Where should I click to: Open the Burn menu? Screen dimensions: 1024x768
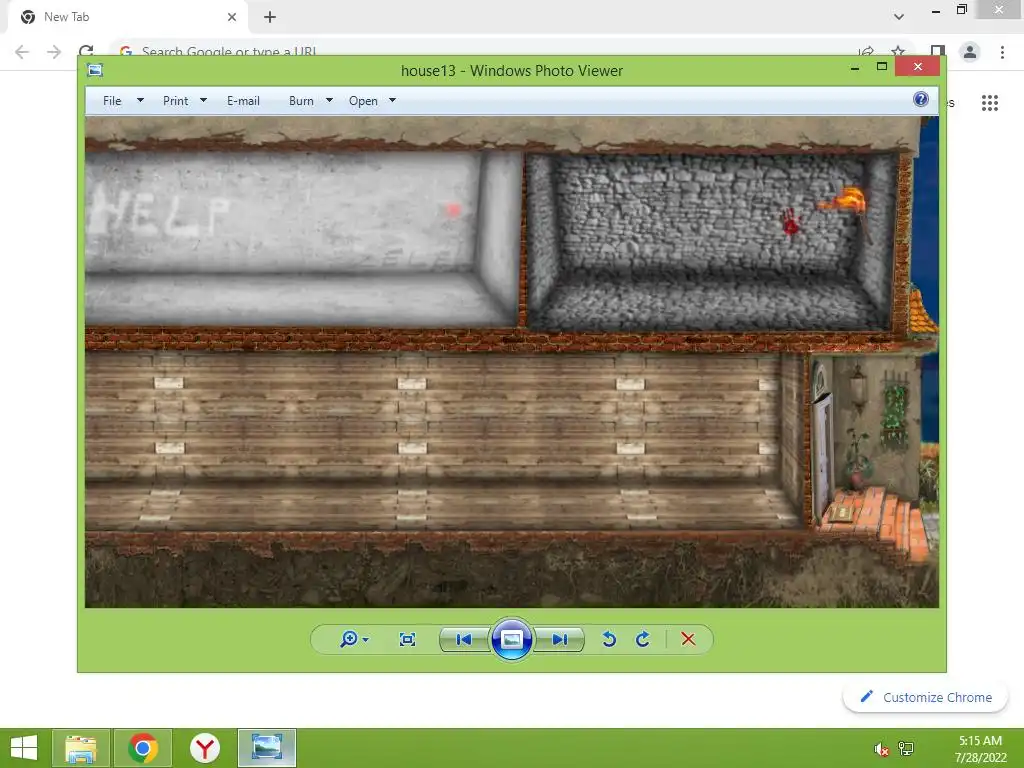[x=301, y=101]
